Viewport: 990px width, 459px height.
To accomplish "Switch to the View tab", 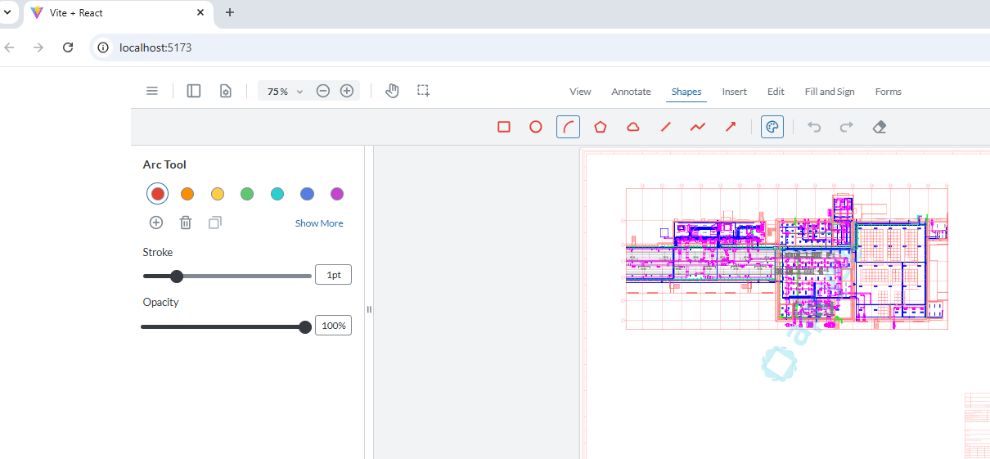I will coord(580,92).
